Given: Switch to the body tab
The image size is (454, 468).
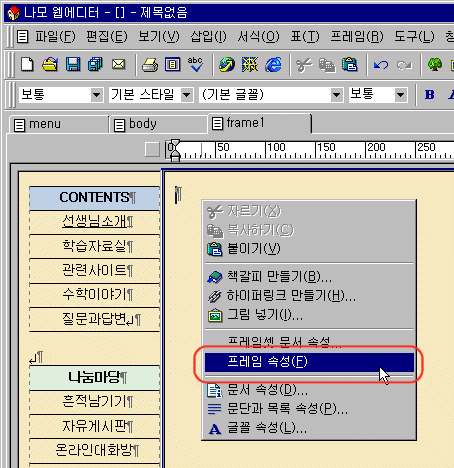Looking at the screenshot, I should click(158, 124).
